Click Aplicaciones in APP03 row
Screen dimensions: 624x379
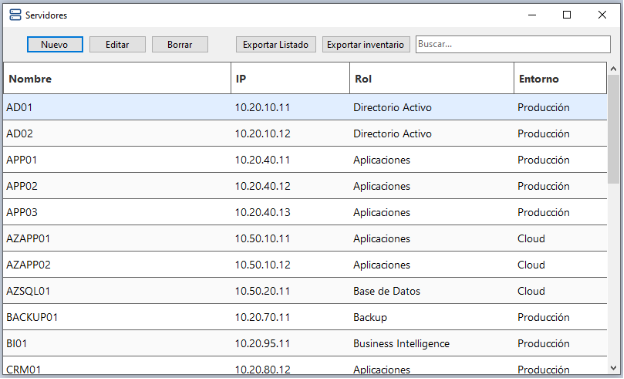(x=382, y=213)
